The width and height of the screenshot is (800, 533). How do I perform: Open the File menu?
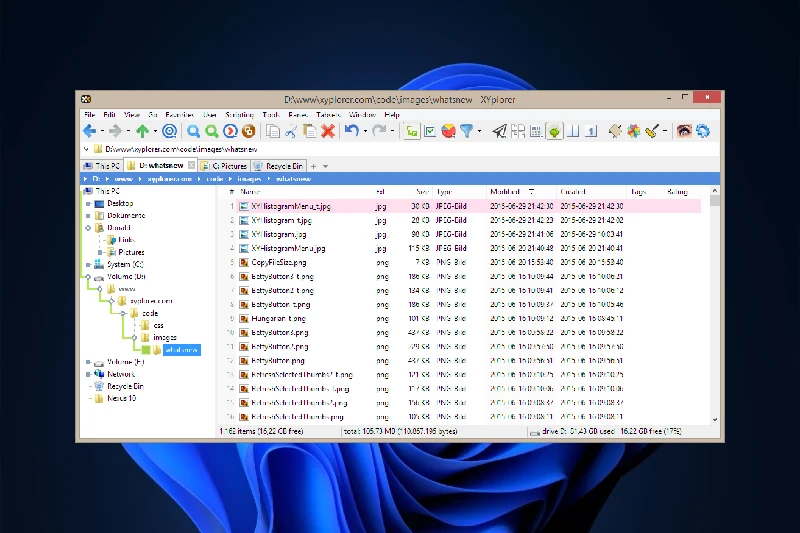tap(89, 115)
